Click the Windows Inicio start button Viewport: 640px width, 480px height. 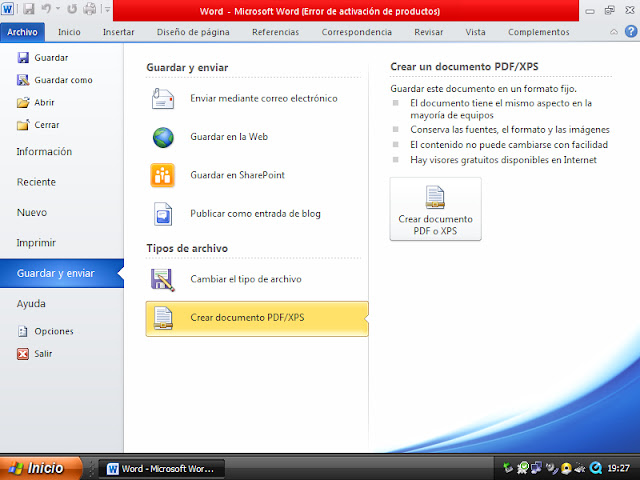click(41, 468)
